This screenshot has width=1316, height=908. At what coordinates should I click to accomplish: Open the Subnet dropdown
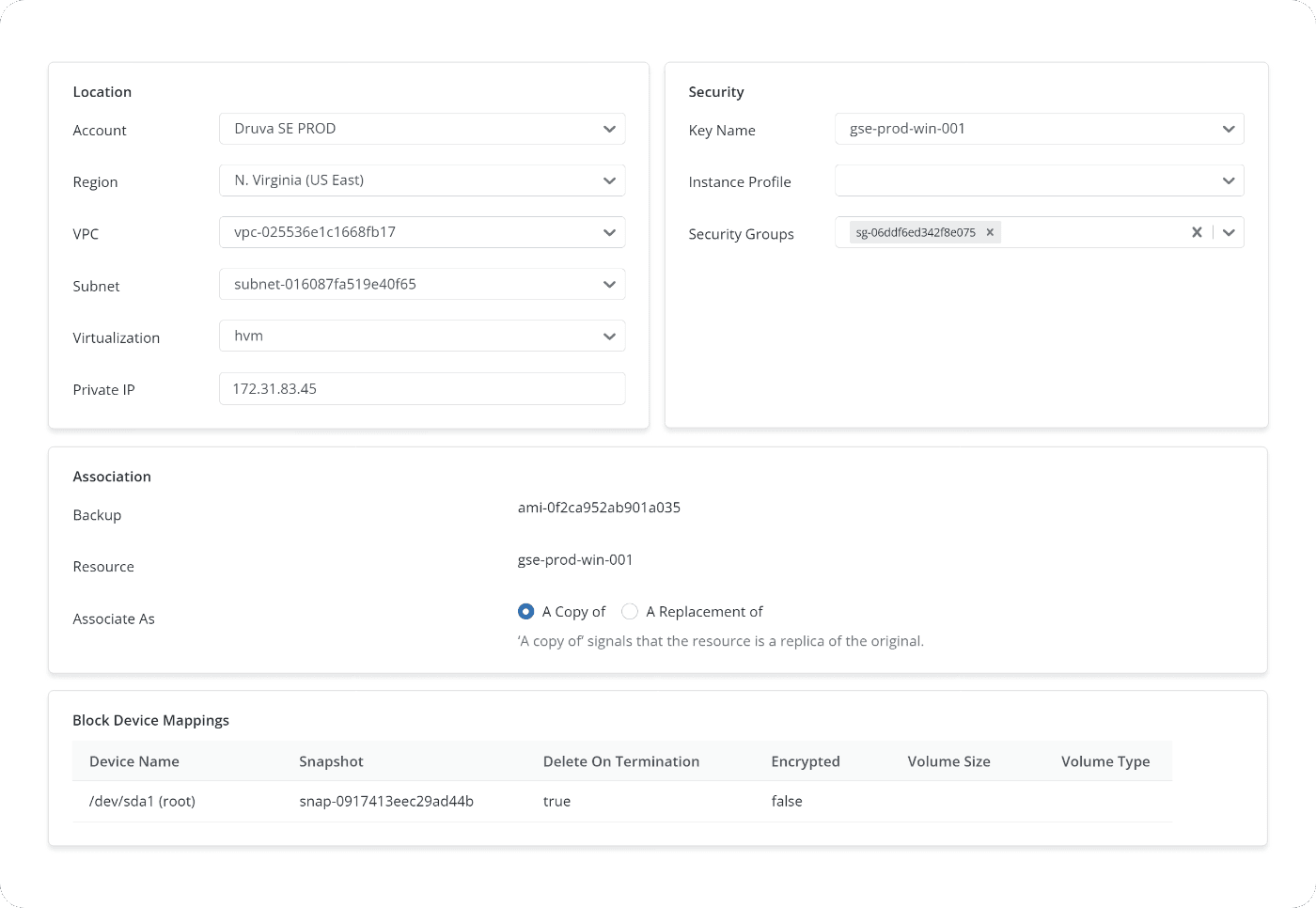tap(421, 284)
